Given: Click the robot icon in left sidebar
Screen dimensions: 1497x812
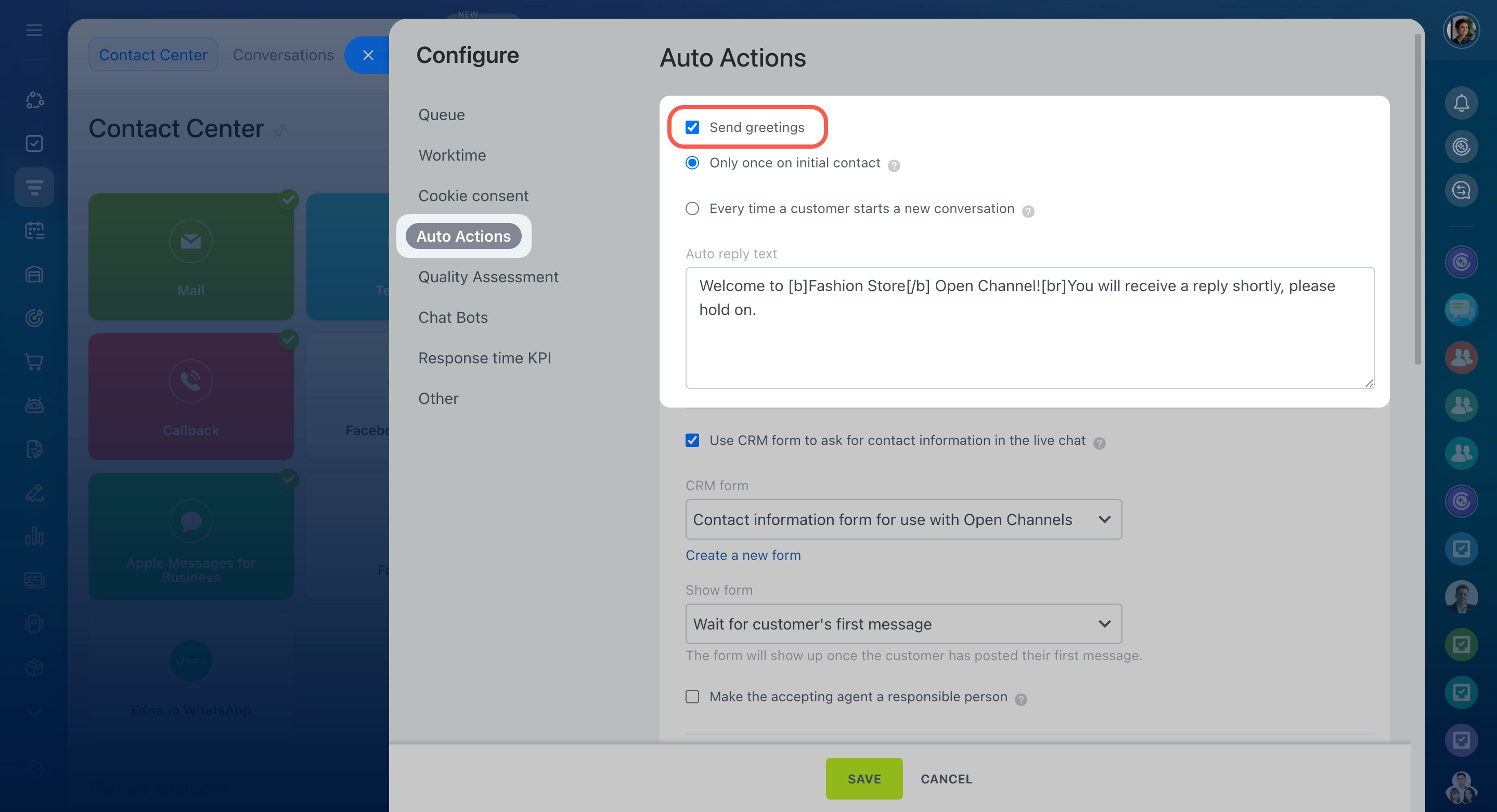Looking at the screenshot, I should tap(34, 405).
